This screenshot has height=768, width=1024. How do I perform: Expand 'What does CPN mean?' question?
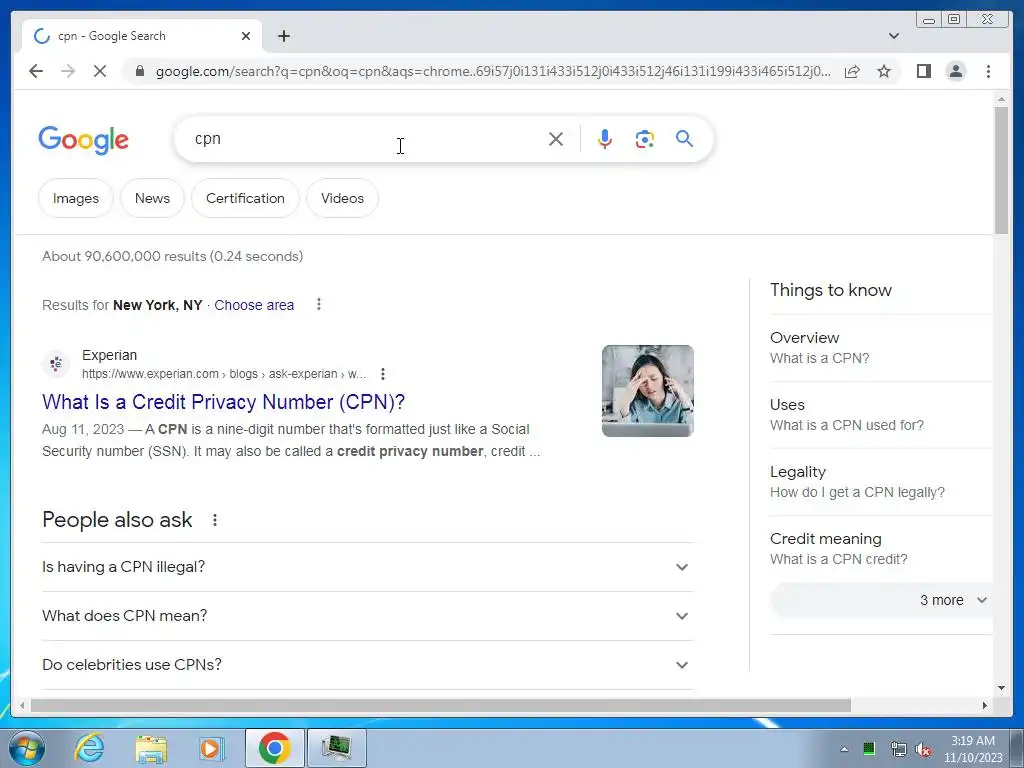[x=368, y=616]
